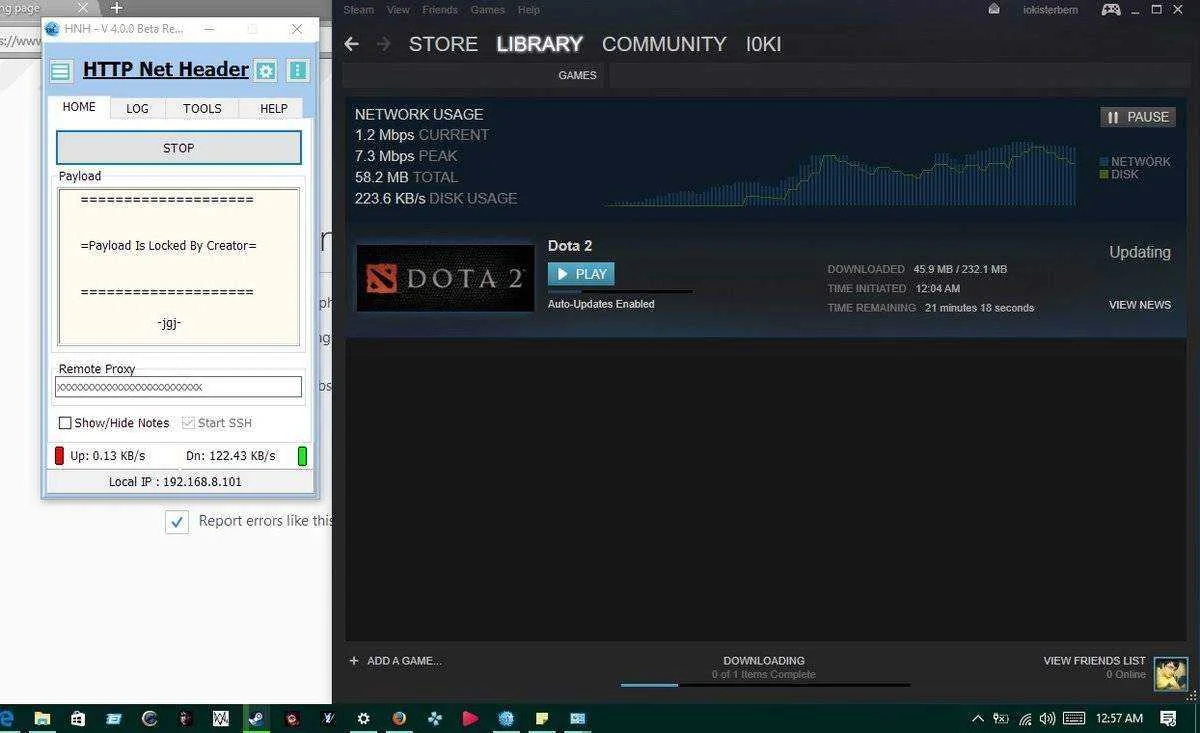Open the Steam Friends menu
The height and width of the screenshot is (733, 1200).
tap(440, 10)
